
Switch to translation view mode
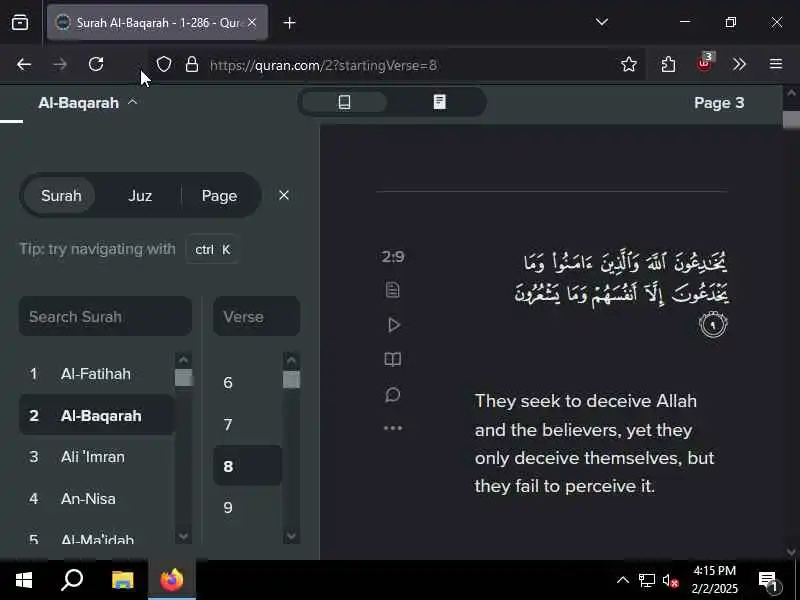pos(344,102)
